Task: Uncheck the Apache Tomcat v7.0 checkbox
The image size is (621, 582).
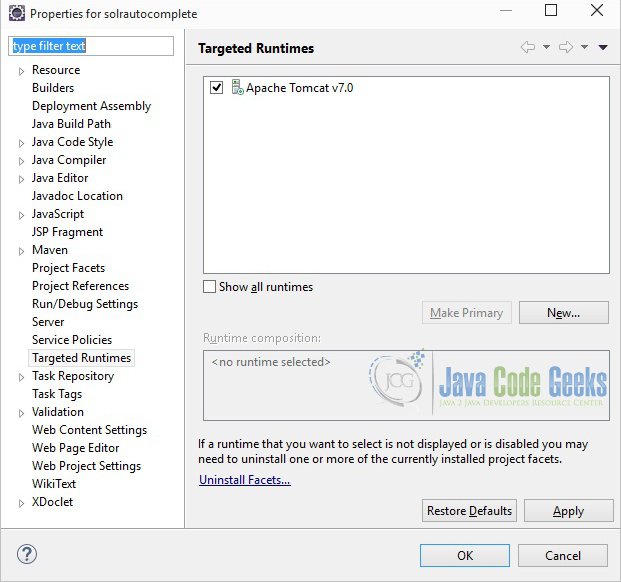Action: [216, 87]
